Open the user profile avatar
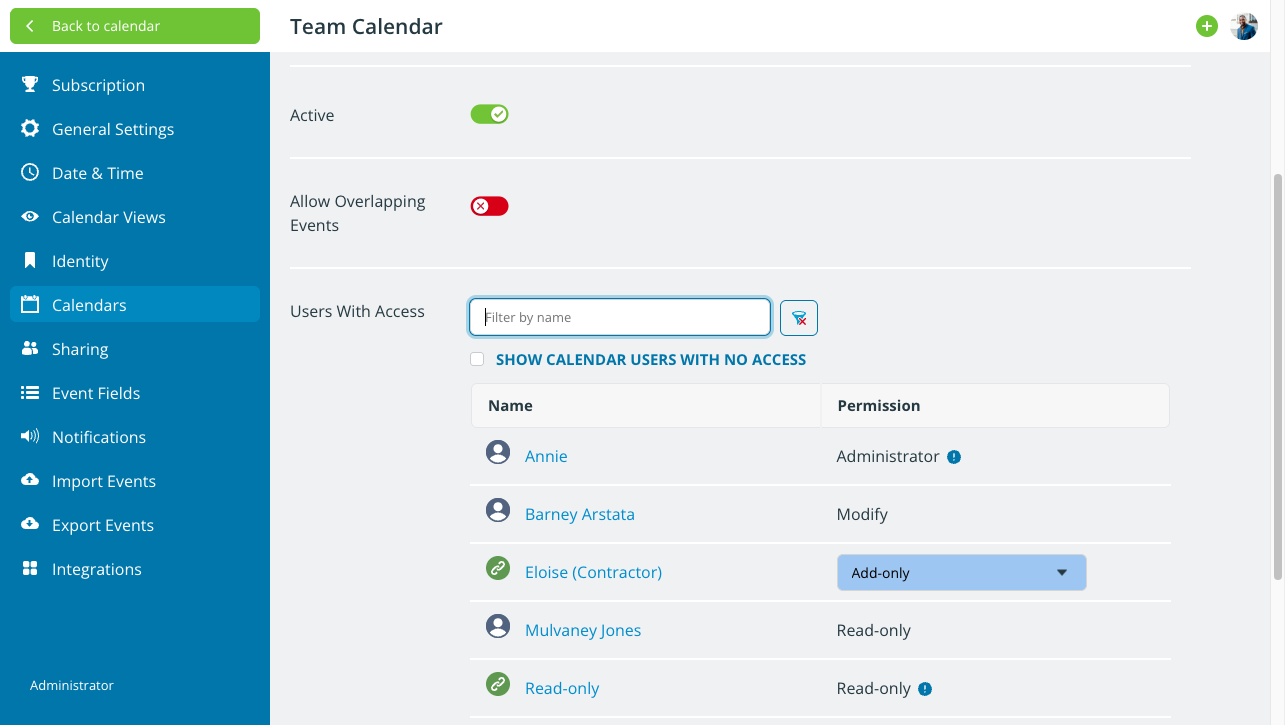Viewport: 1285px width, 725px height. (x=1244, y=27)
